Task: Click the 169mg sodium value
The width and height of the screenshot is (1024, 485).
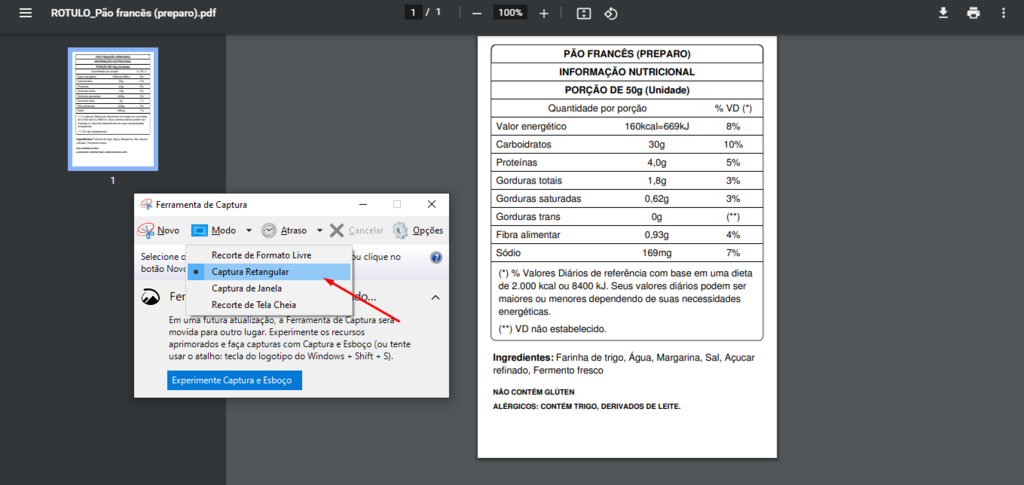Action: (x=656, y=253)
